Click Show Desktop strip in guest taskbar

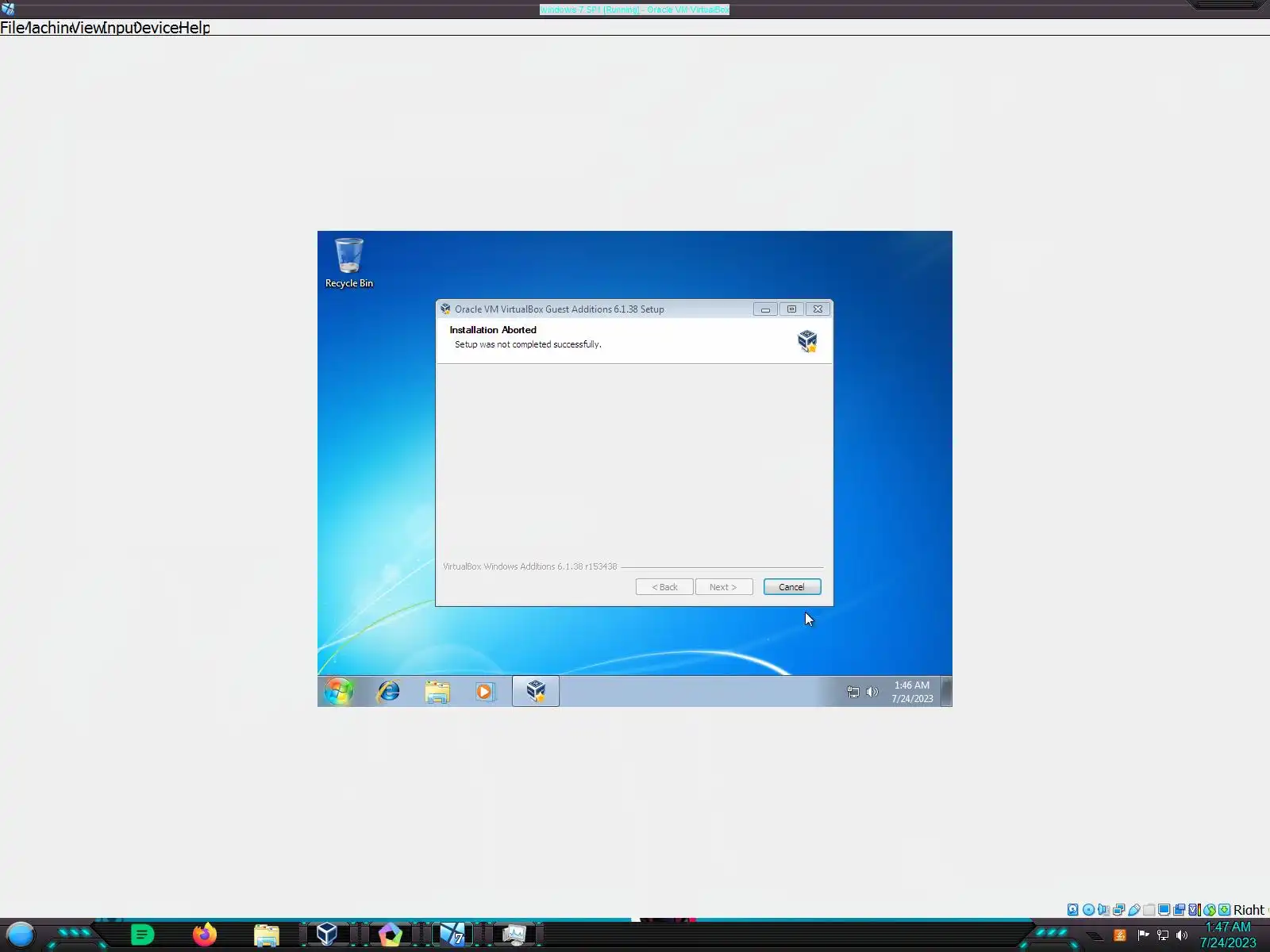tap(946, 691)
